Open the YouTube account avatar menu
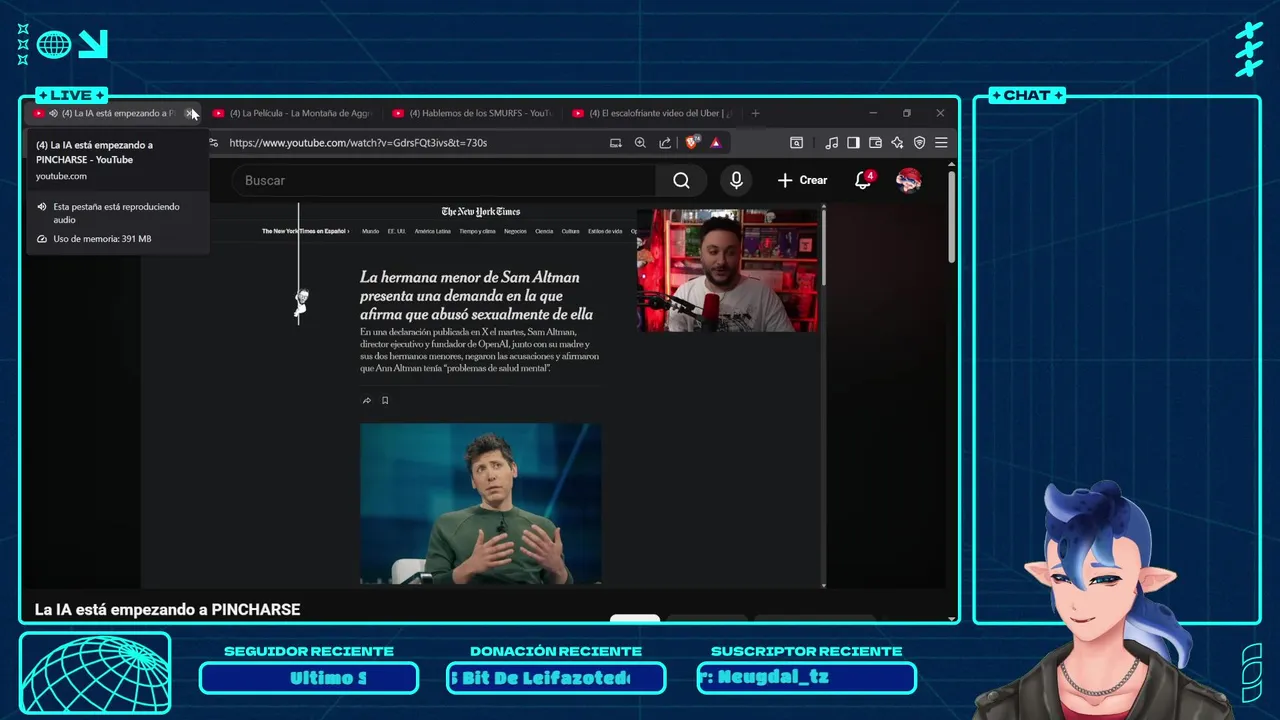 [x=909, y=180]
